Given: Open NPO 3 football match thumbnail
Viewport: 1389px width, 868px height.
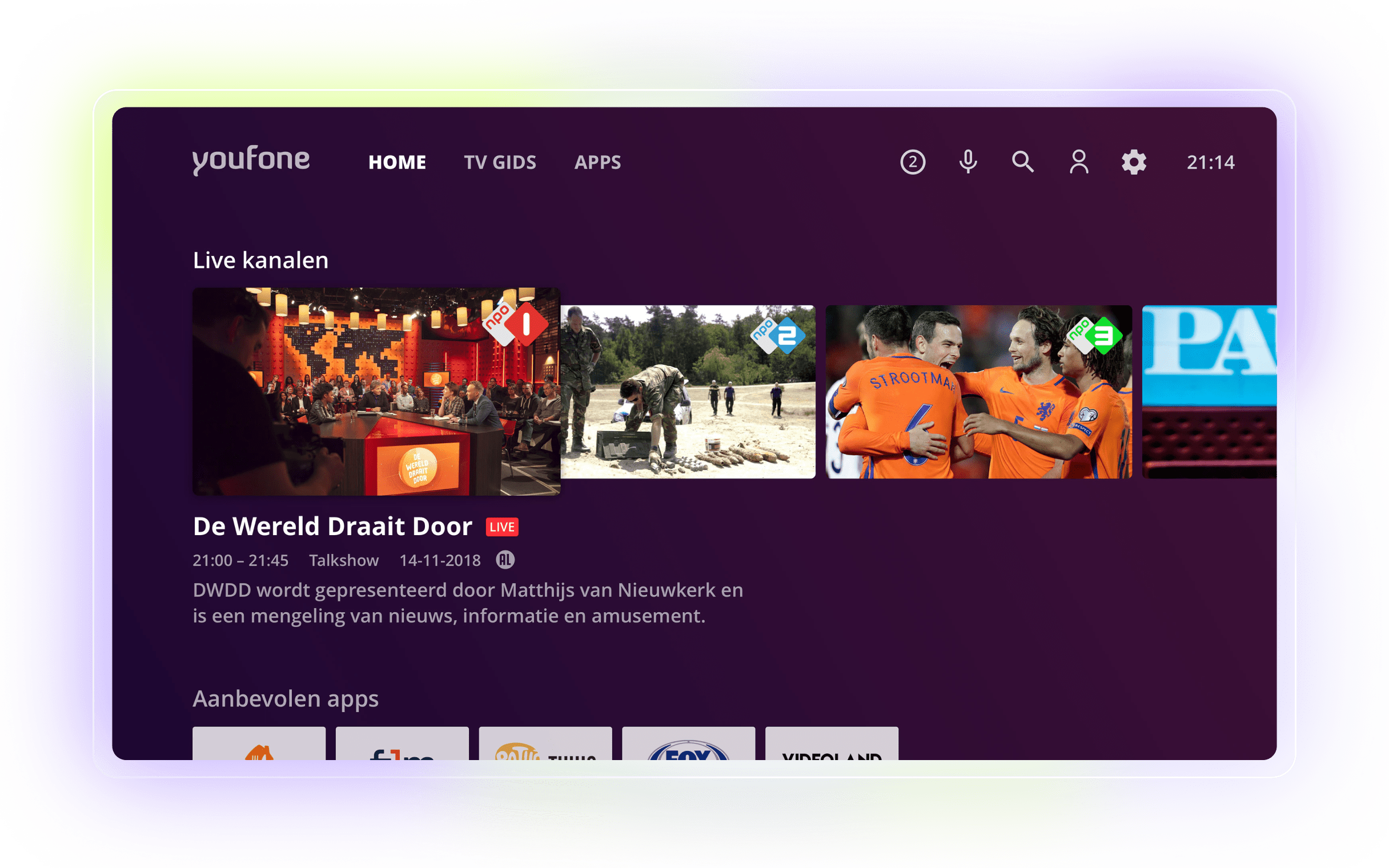Looking at the screenshot, I should [x=978, y=392].
